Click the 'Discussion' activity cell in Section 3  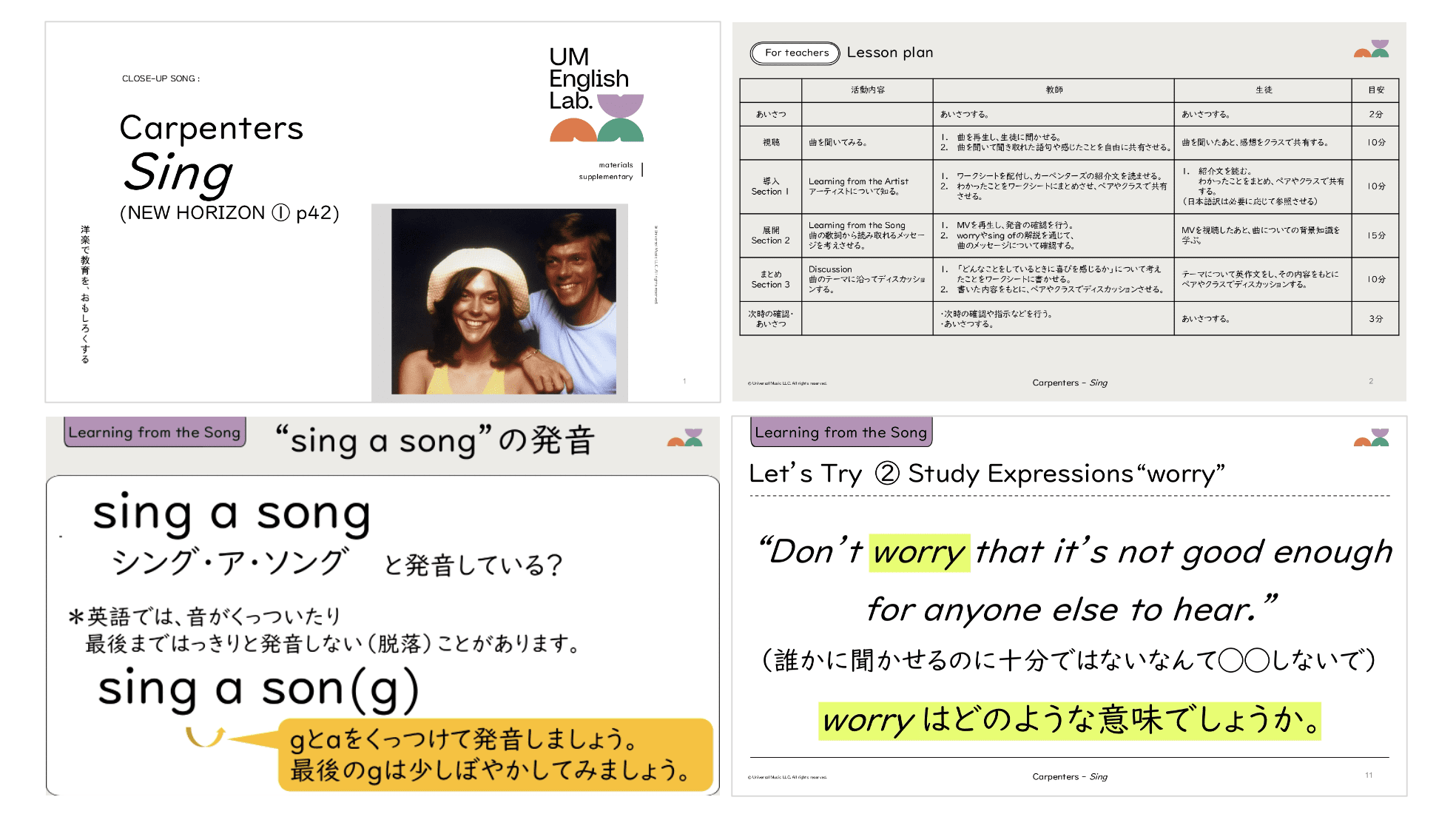[866, 279]
